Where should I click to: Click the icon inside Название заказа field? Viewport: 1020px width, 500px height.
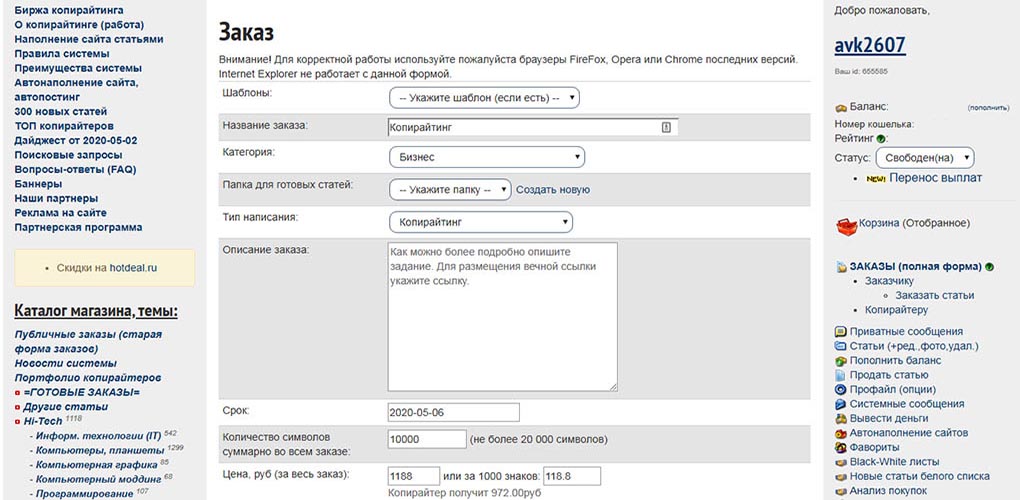tap(665, 128)
